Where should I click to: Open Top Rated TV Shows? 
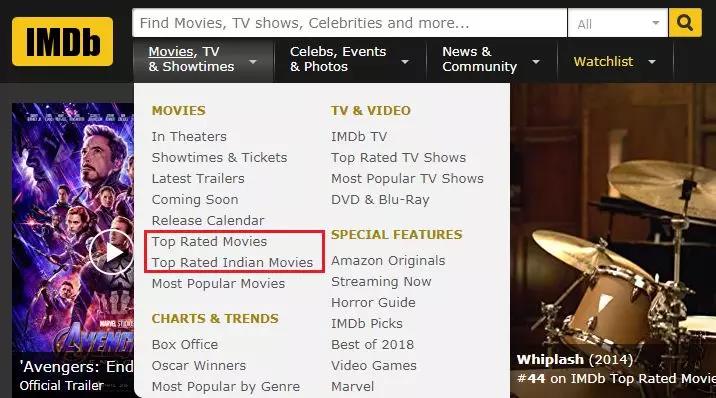coord(398,157)
